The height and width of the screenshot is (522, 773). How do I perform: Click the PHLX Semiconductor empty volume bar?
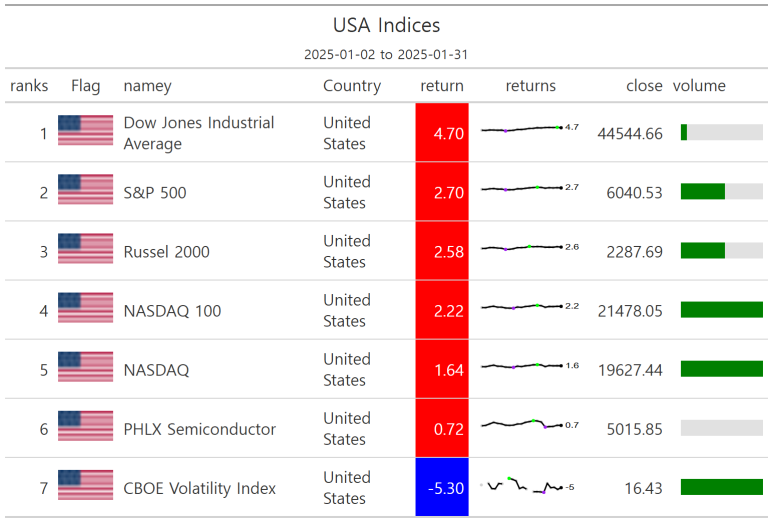[722, 428]
